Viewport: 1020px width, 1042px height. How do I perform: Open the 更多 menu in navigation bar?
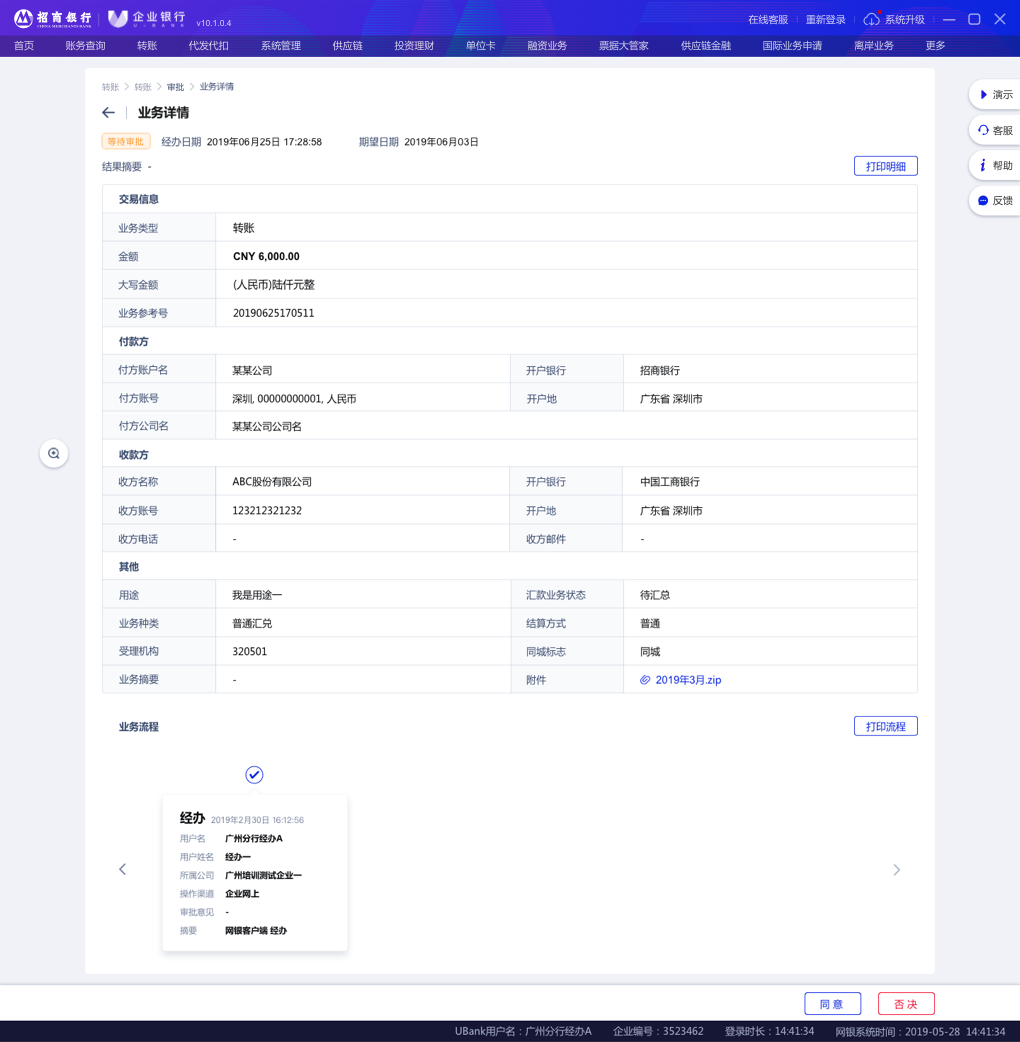click(935, 46)
